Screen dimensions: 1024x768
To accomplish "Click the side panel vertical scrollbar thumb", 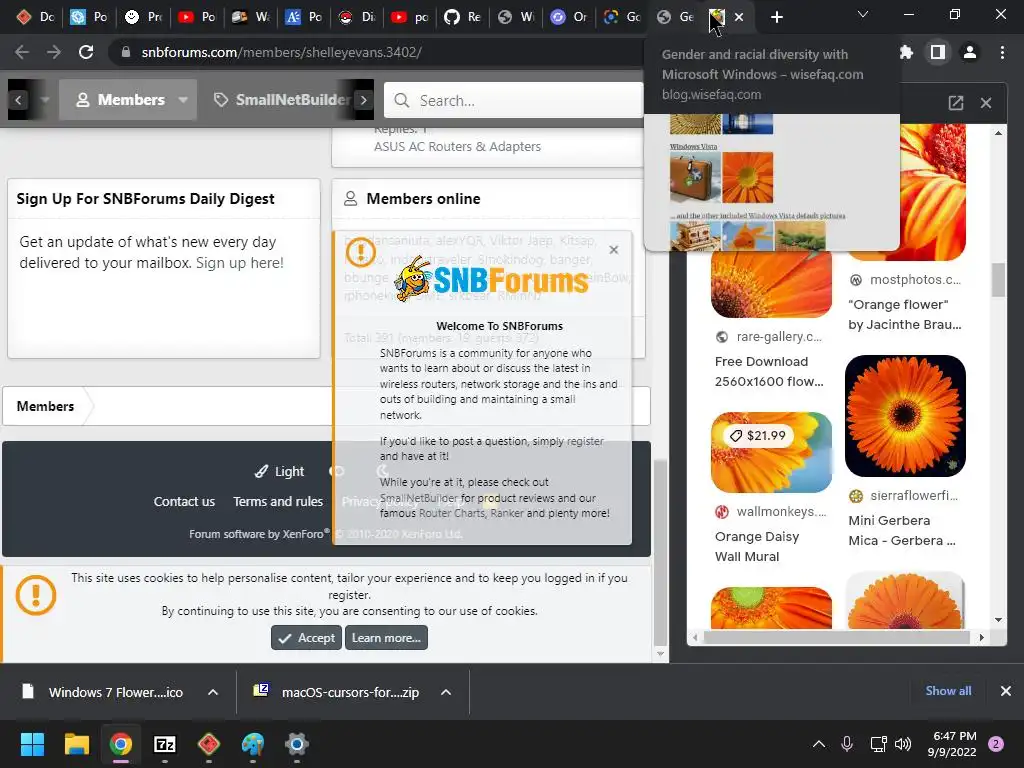I will (998, 280).
